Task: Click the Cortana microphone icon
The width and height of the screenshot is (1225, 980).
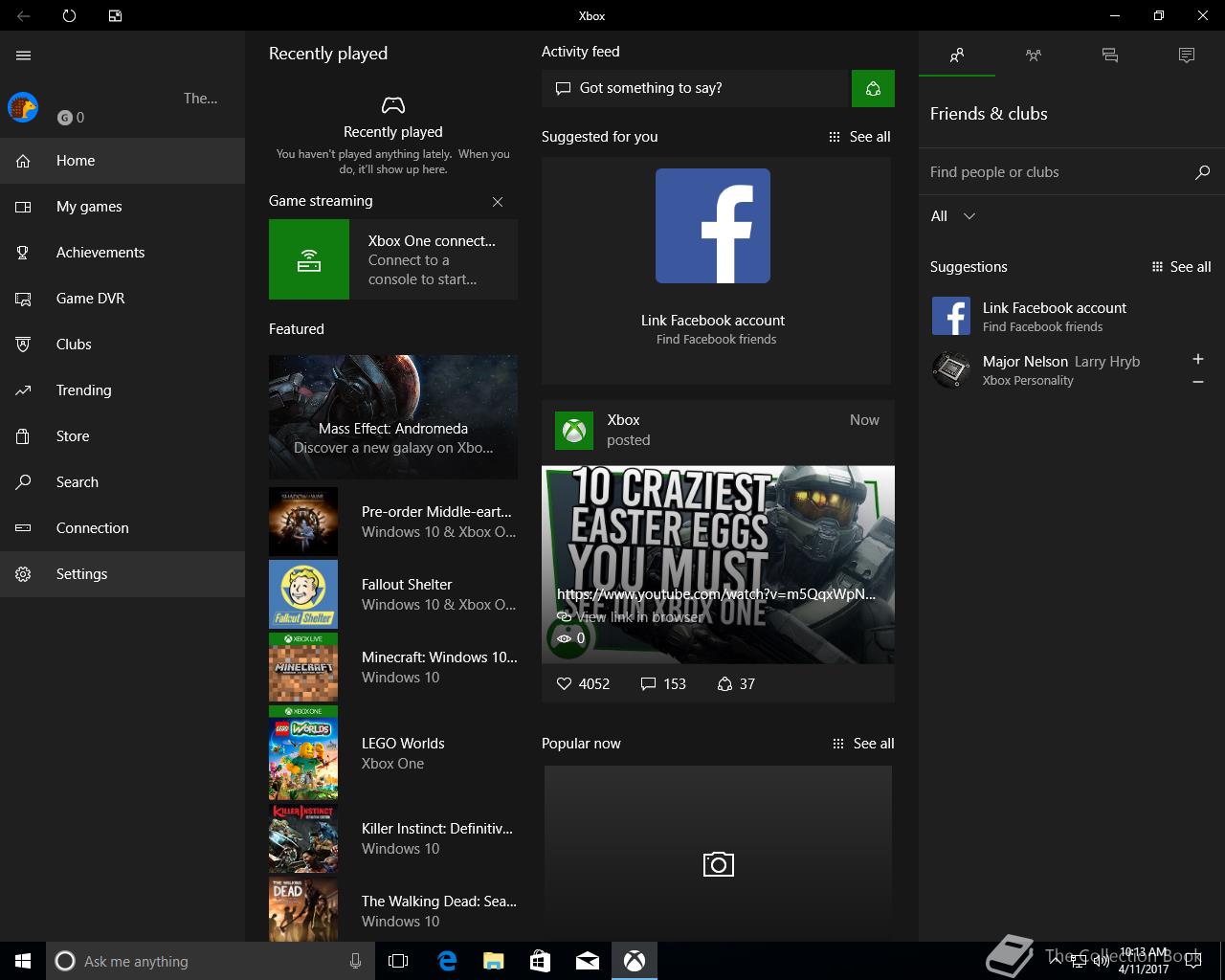Action: coord(355,961)
